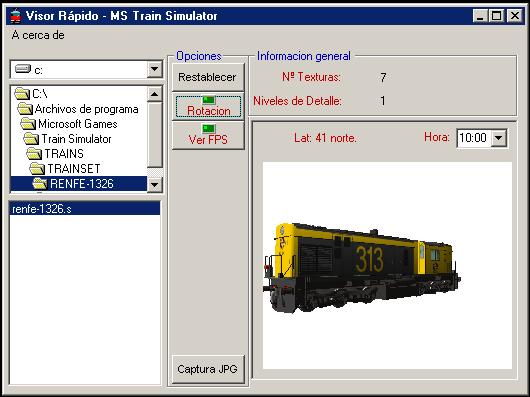
Task: Select the Archivos de programa folder icon
Action: coord(25,108)
